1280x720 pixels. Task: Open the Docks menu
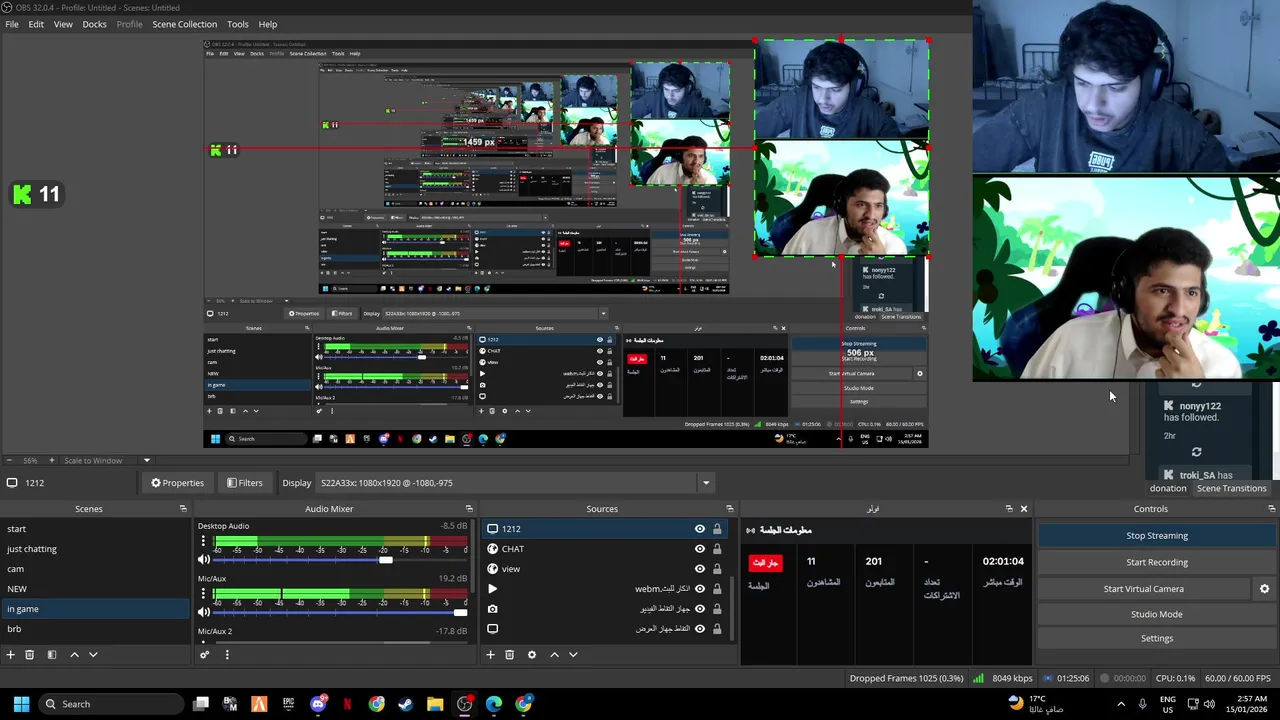[94, 24]
